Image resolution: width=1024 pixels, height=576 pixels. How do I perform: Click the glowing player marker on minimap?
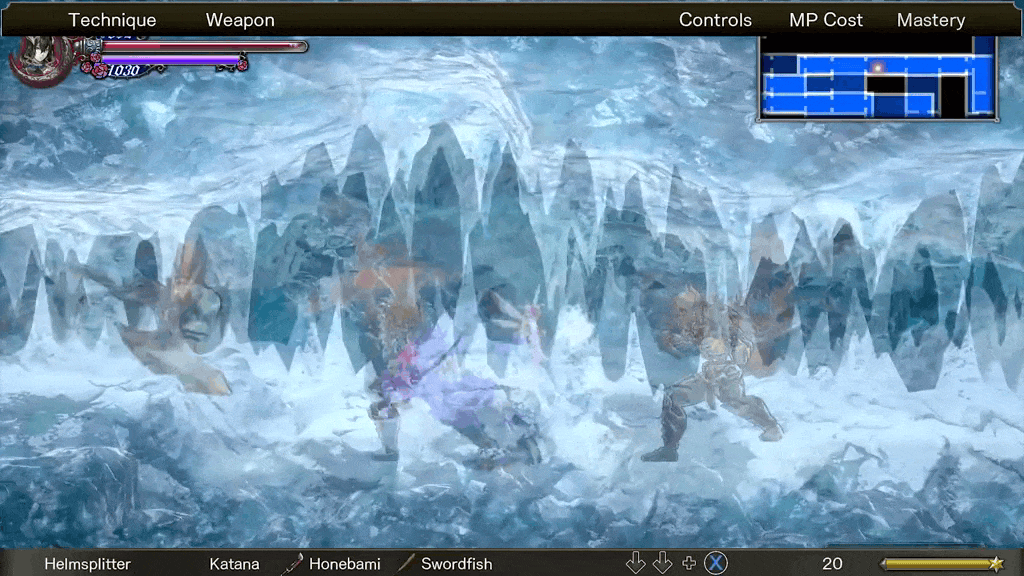[877, 67]
